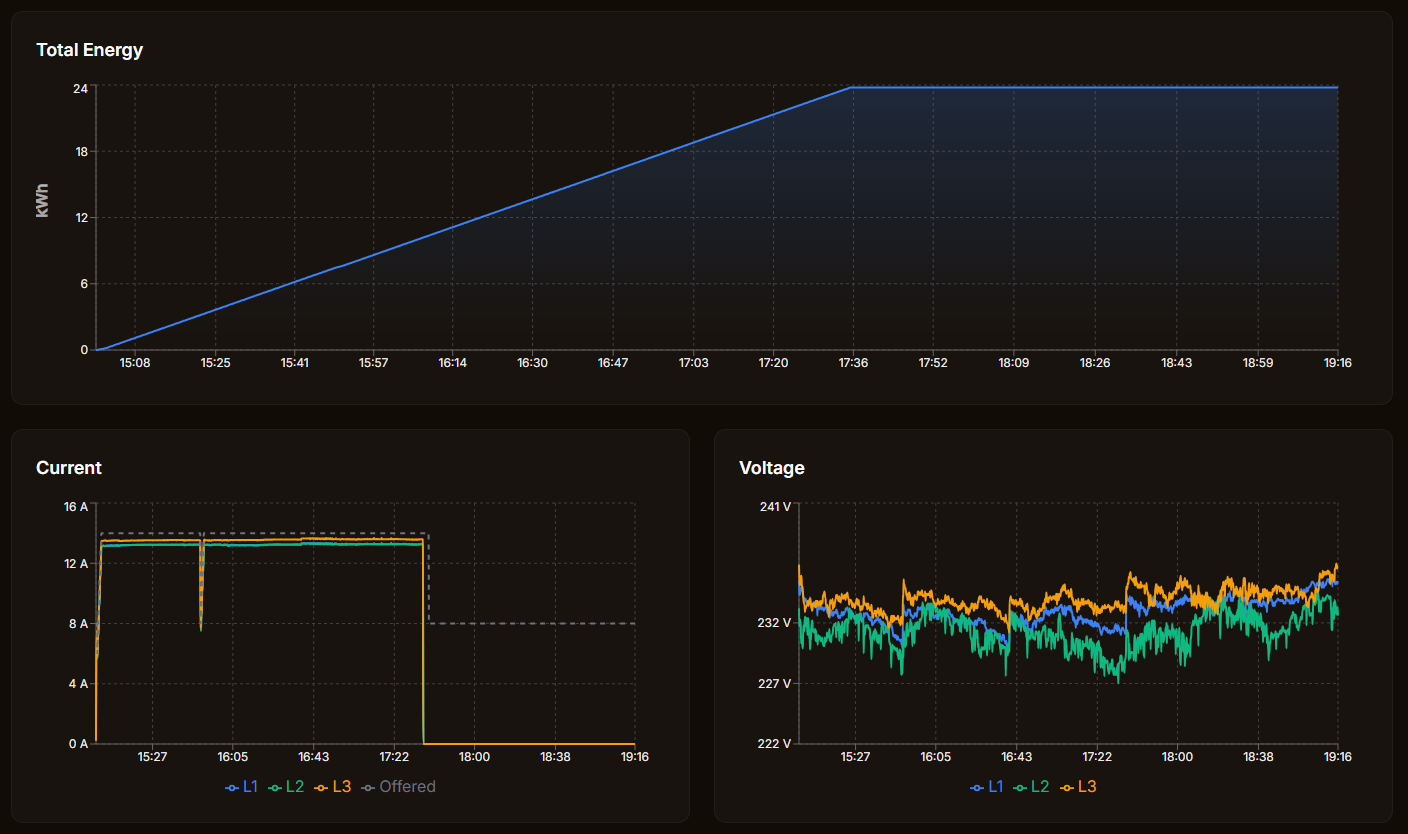Click the 16 A y-axis label
Screen dimensions: 1408x834
coord(76,507)
